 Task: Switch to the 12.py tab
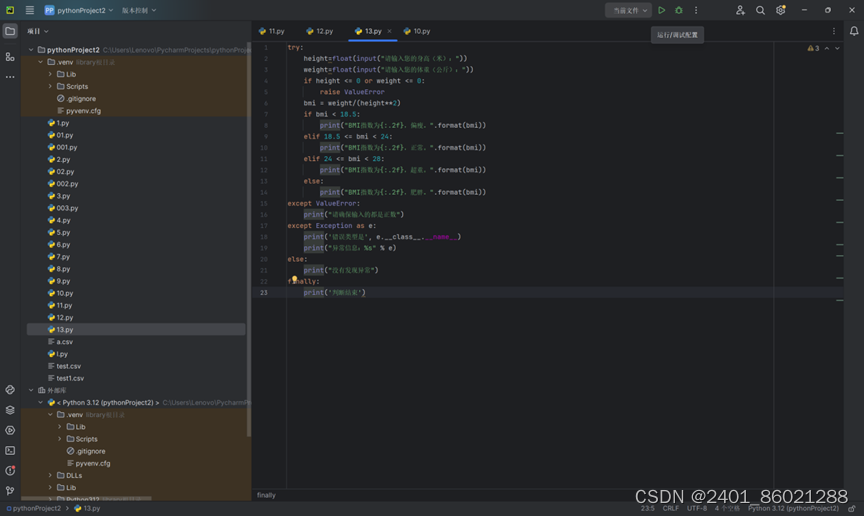(x=320, y=31)
